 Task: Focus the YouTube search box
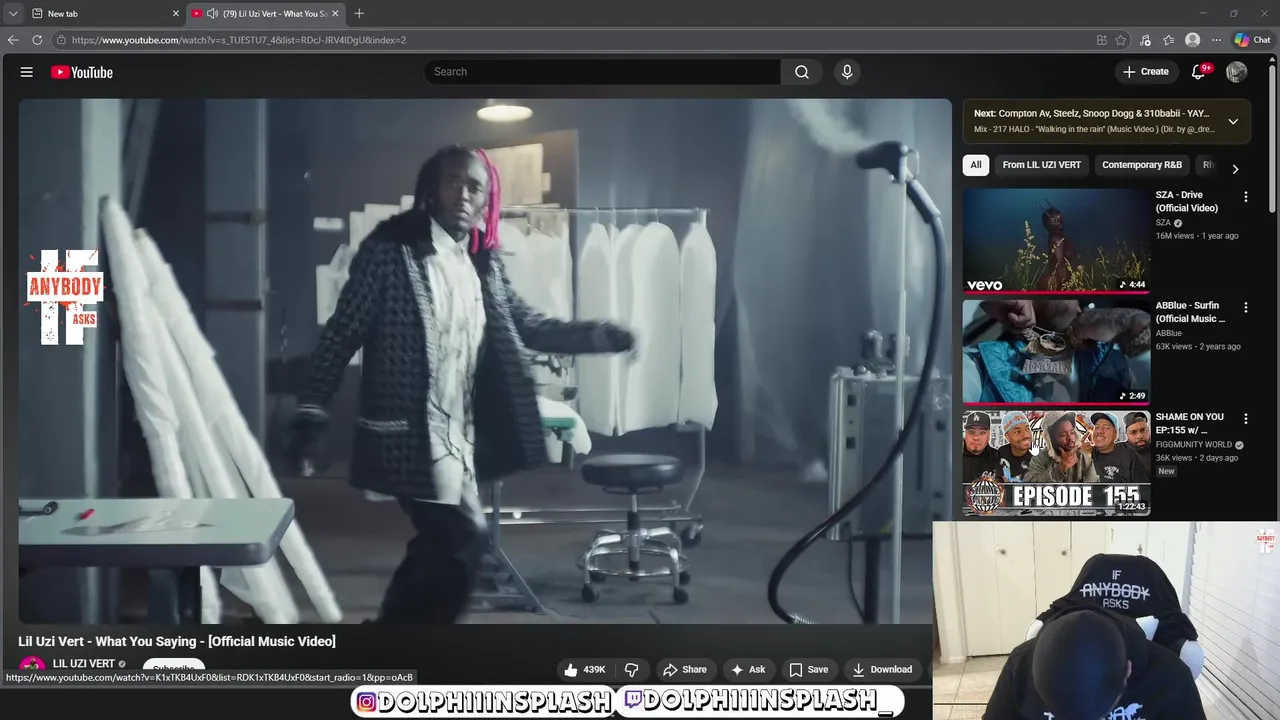(x=603, y=72)
